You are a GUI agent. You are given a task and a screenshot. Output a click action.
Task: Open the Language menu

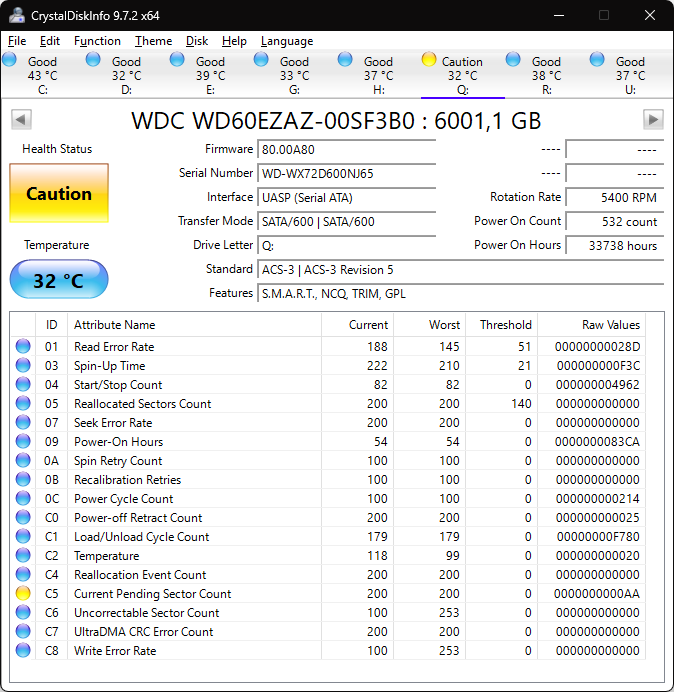tap(287, 41)
